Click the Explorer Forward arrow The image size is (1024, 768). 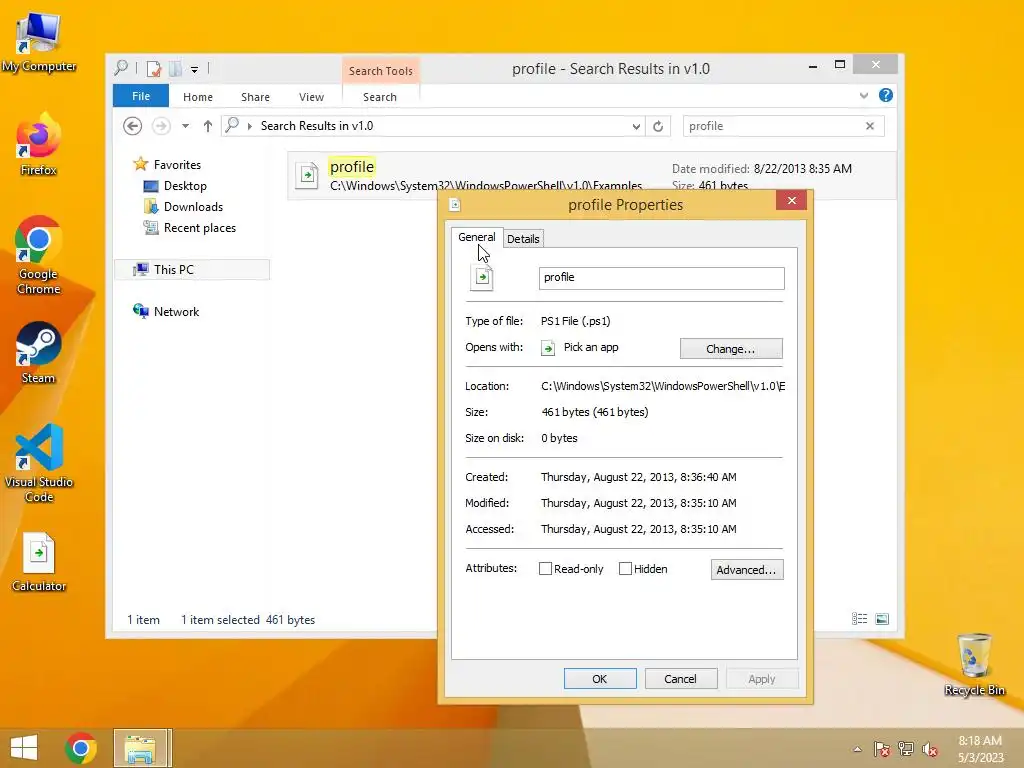161,126
